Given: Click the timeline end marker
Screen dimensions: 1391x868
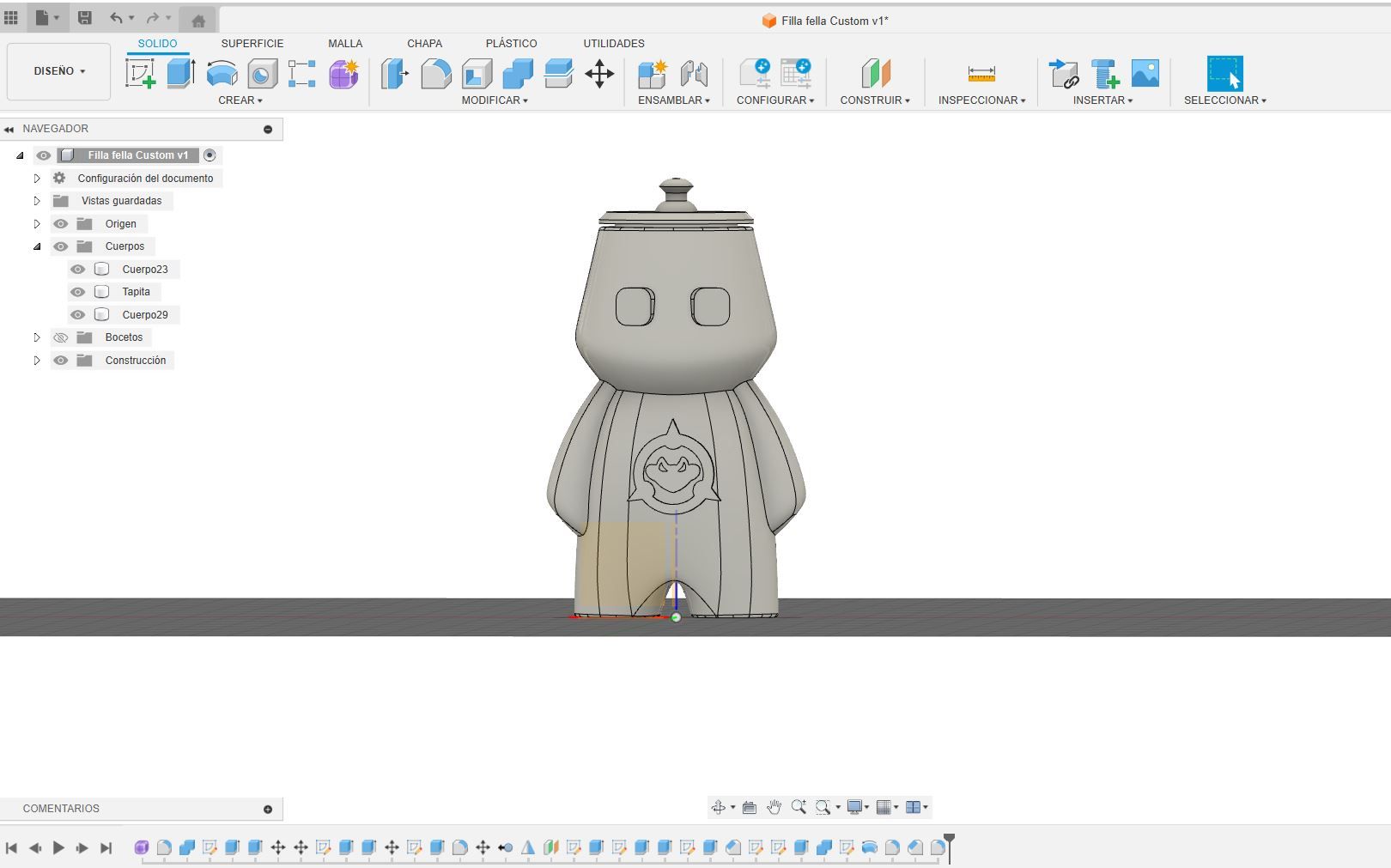Looking at the screenshot, I should 949,847.
